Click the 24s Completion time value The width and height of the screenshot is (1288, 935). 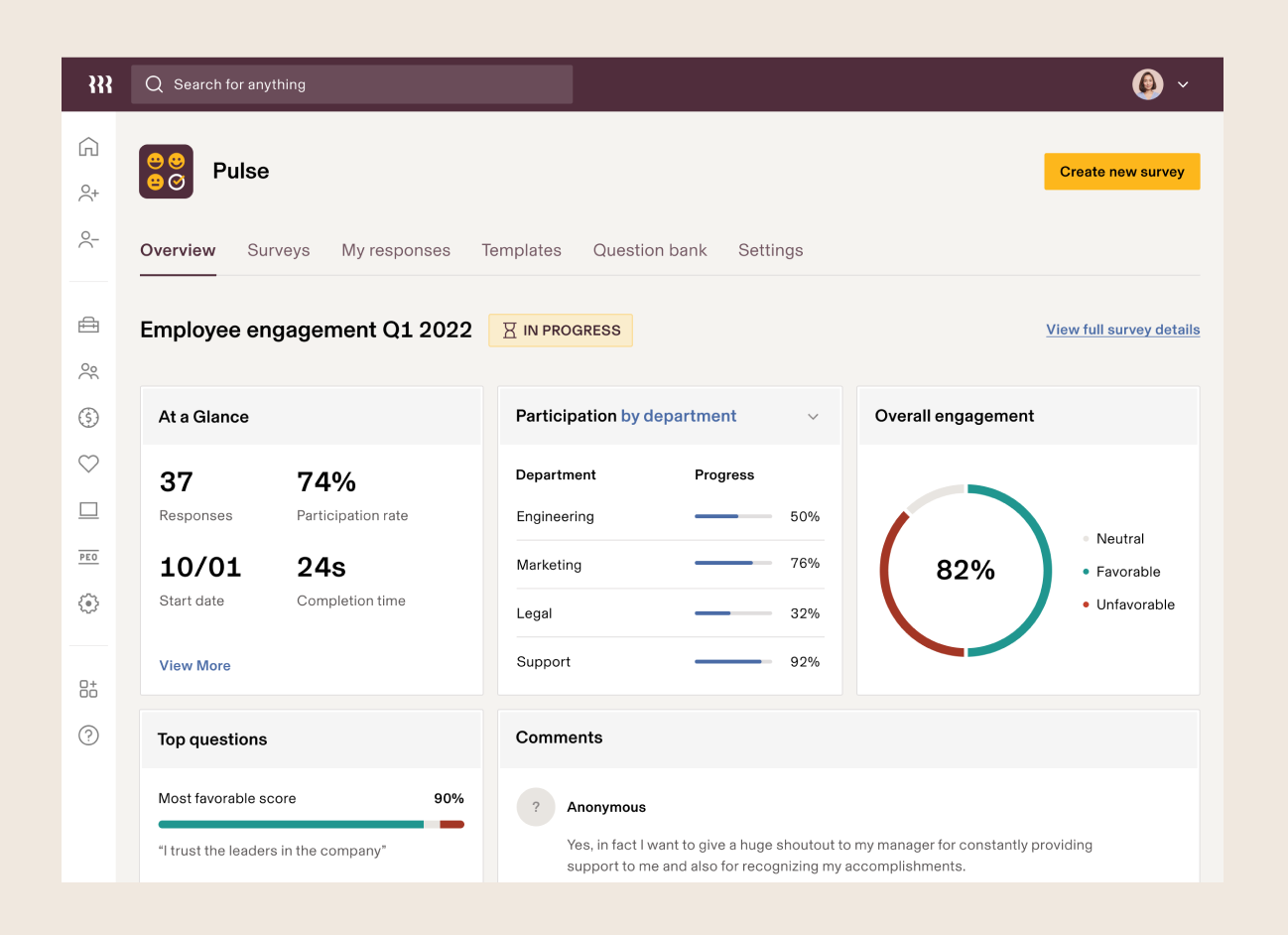point(322,568)
